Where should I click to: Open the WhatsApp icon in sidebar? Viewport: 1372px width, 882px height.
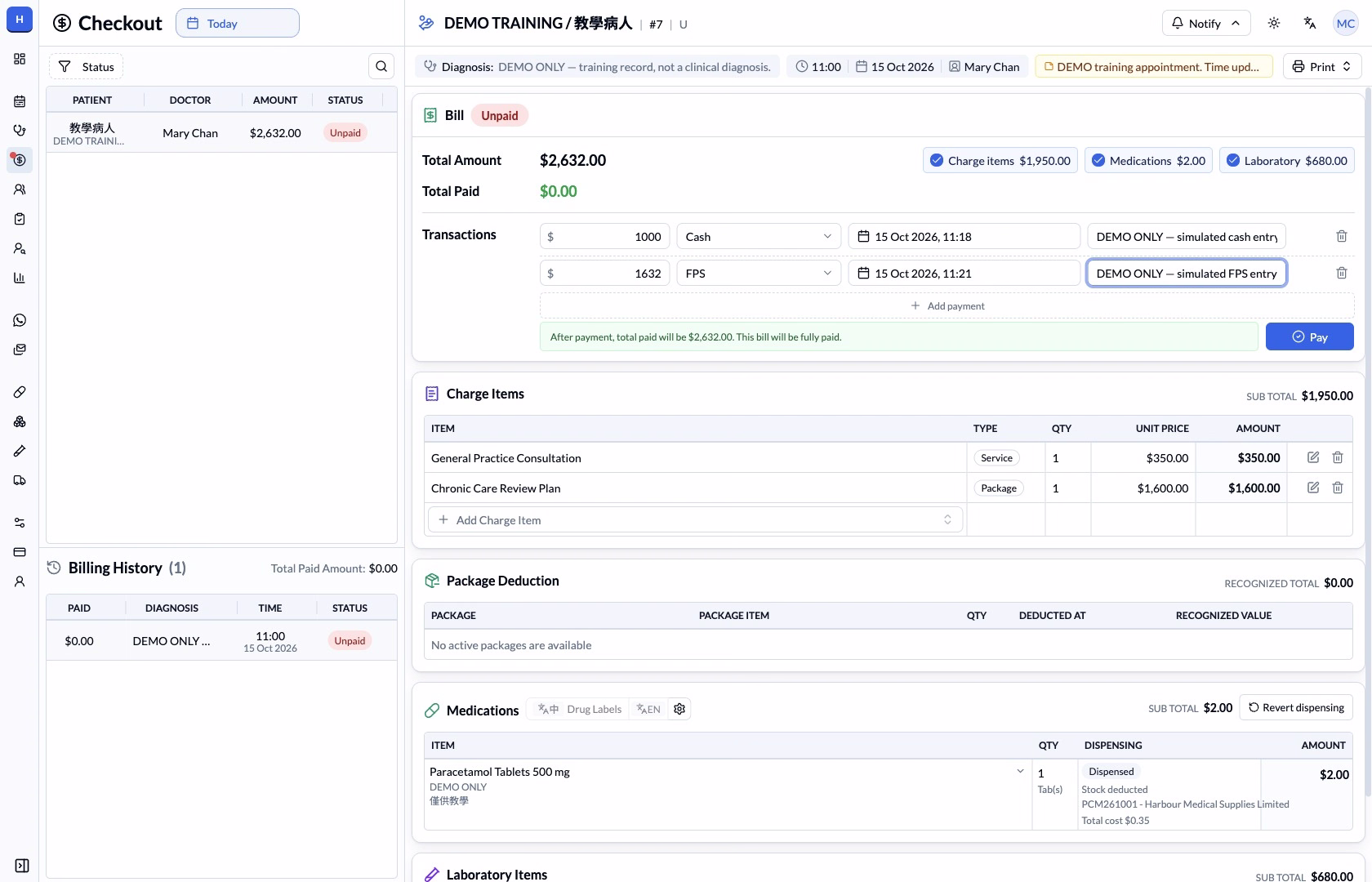(20, 320)
